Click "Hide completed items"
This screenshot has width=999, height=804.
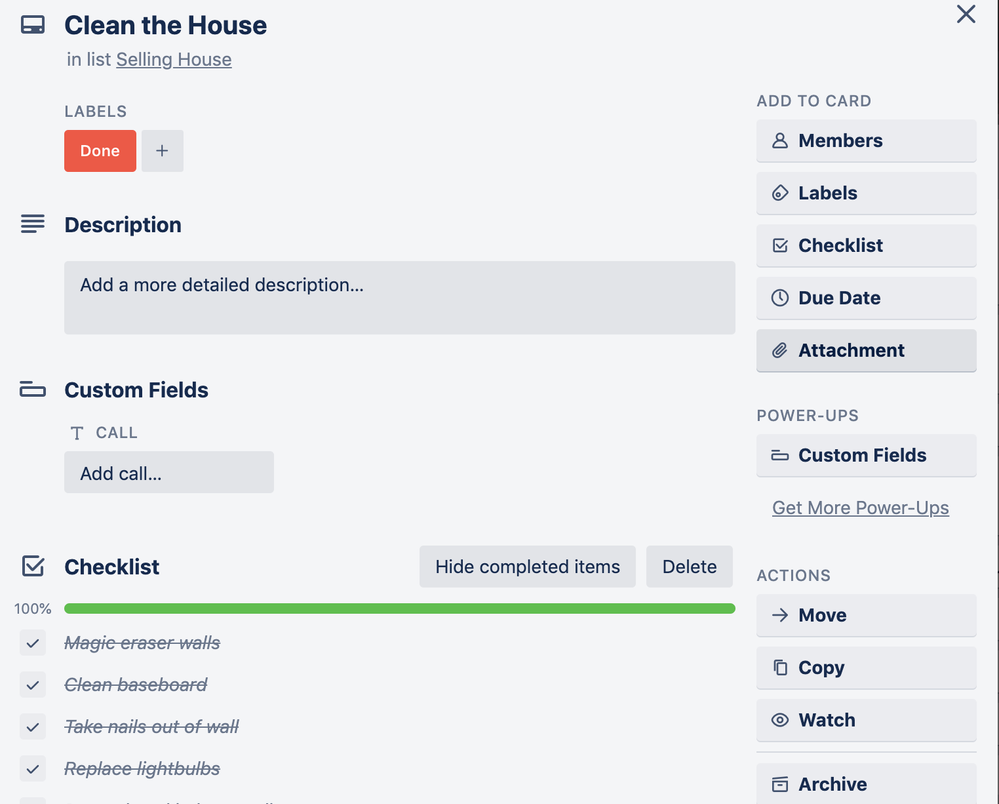pos(527,566)
